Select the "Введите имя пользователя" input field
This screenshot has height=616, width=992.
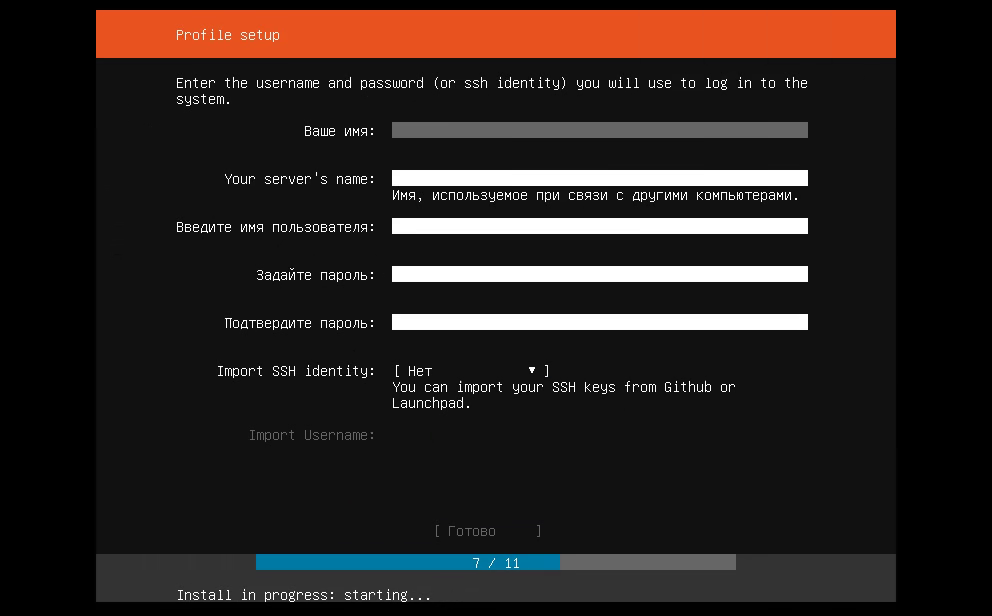(x=599, y=227)
